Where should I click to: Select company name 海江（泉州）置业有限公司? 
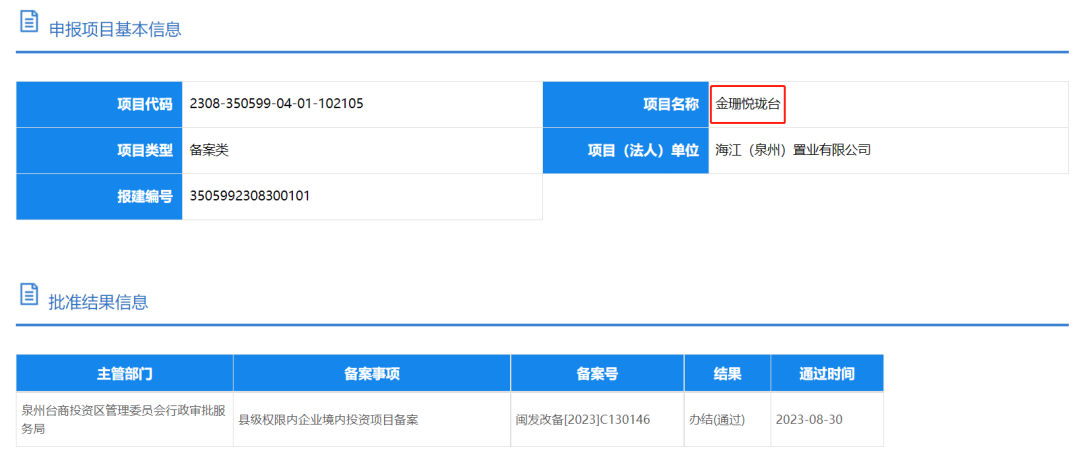click(793, 150)
